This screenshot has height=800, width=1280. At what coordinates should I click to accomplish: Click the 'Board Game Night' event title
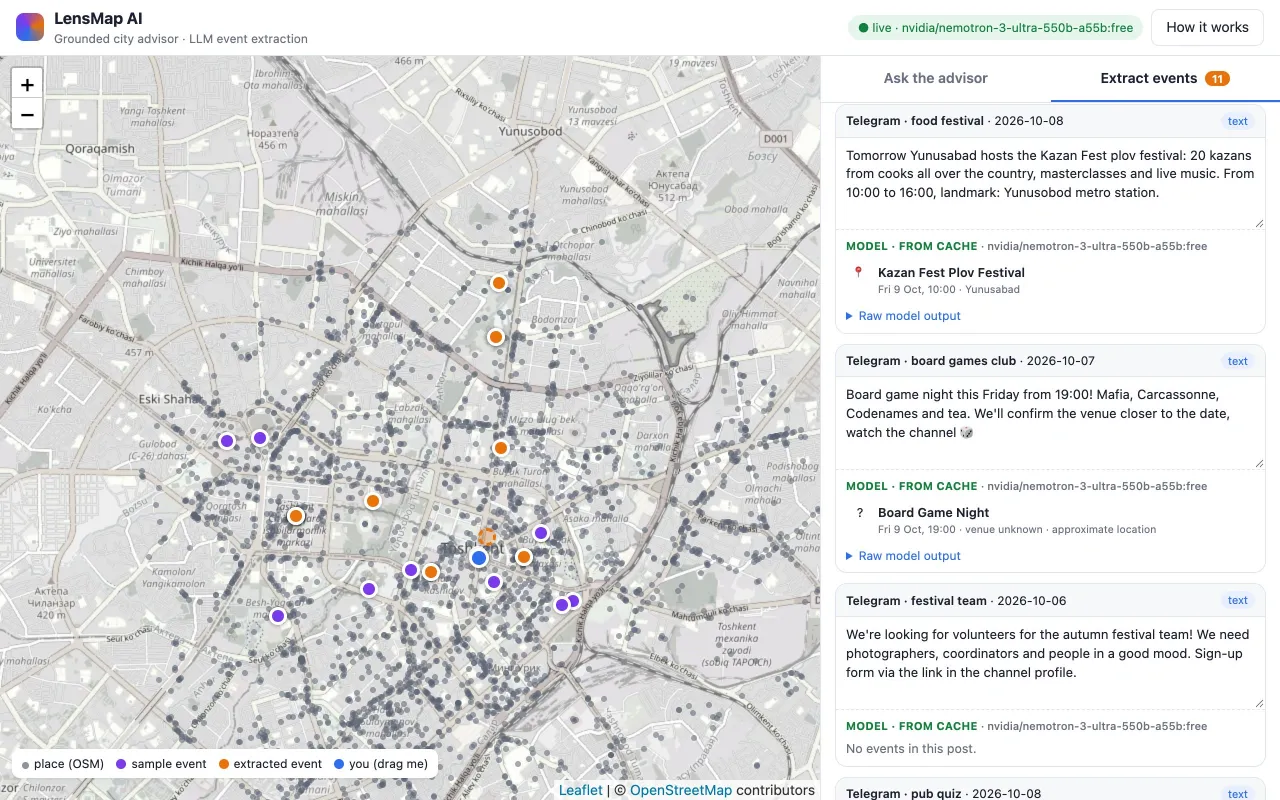tap(934, 512)
